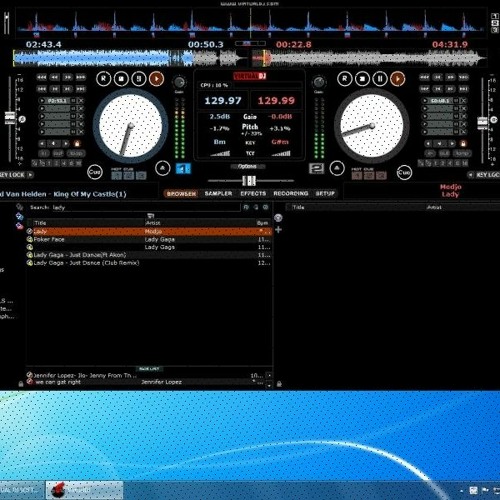Click the right deck Gain knob
Viewport: 500px width, 500px height.
tap(319, 82)
